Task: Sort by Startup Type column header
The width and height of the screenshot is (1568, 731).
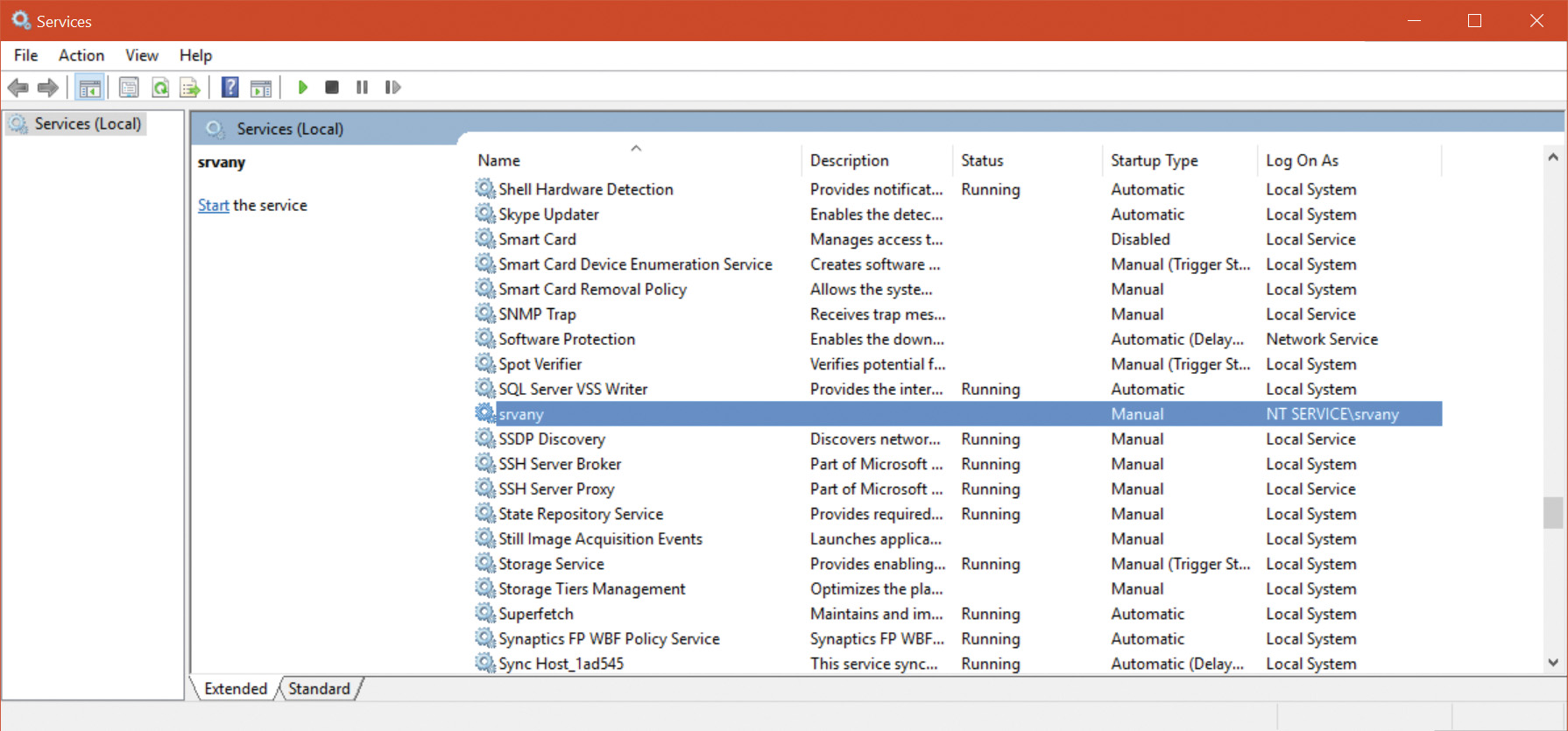Action: click(x=1154, y=160)
